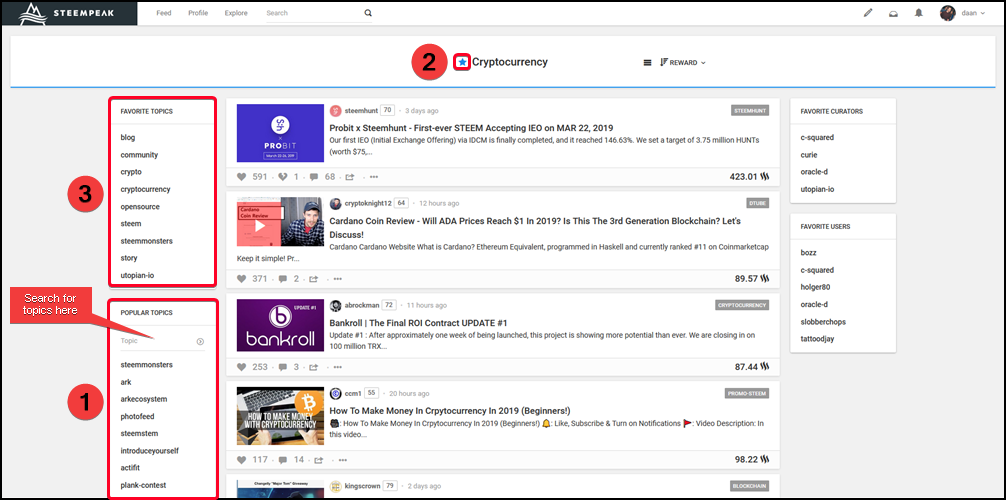Open comments on How To Make Money post
Screen dimensions: 1006x500
(283, 460)
